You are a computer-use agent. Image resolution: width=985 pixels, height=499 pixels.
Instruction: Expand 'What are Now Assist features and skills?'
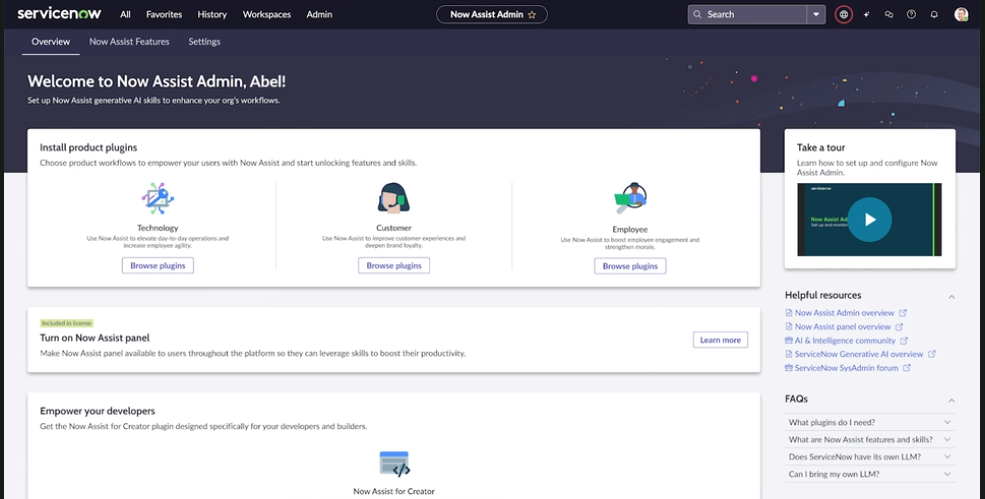(870, 439)
